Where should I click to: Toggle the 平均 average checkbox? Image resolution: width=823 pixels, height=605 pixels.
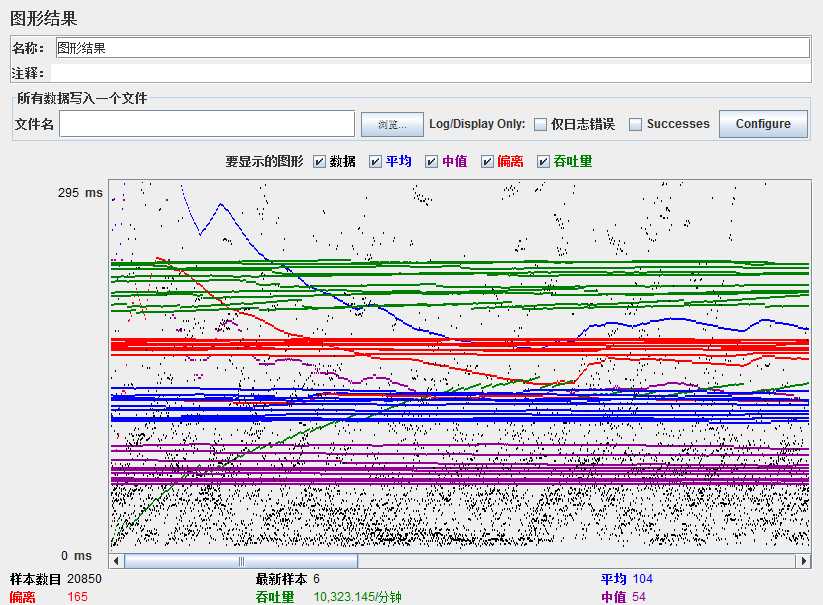coord(375,162)
